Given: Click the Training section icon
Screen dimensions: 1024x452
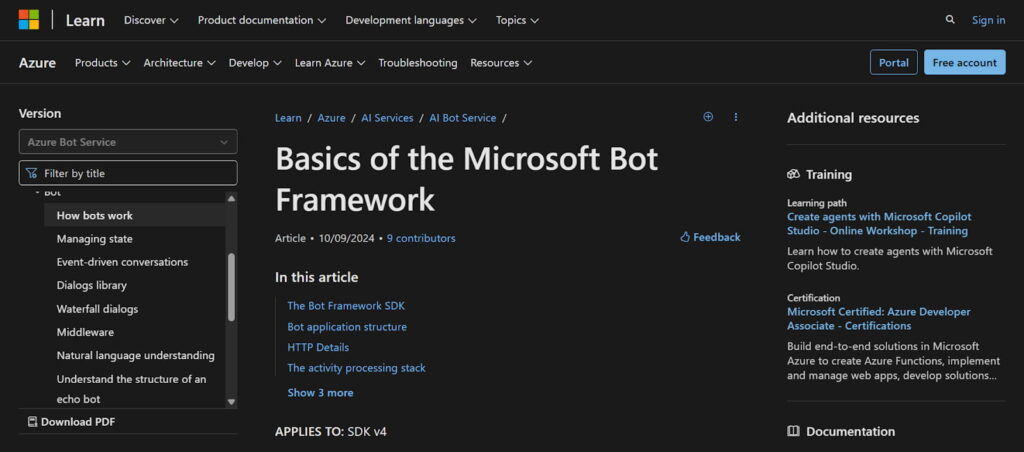Looking at the screenshot, I should tap(793, 174).
